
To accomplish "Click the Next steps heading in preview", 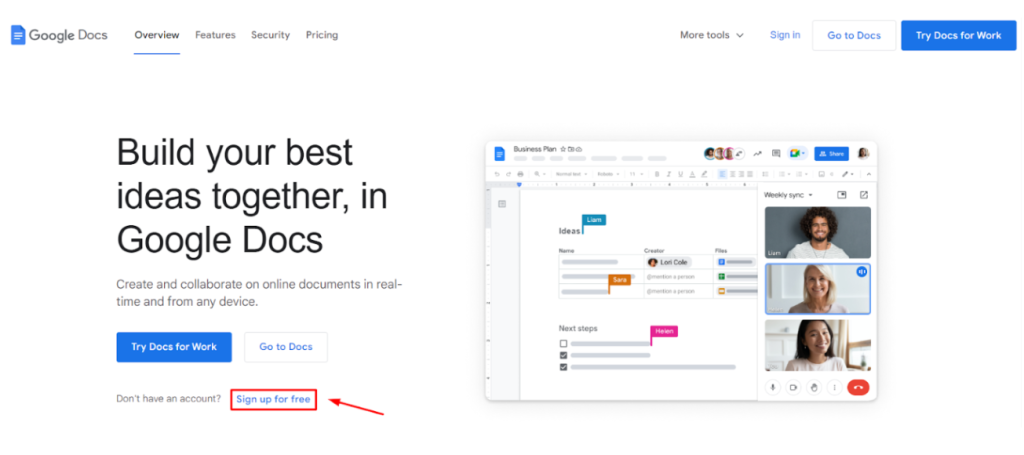I will [x=578, y=328].
